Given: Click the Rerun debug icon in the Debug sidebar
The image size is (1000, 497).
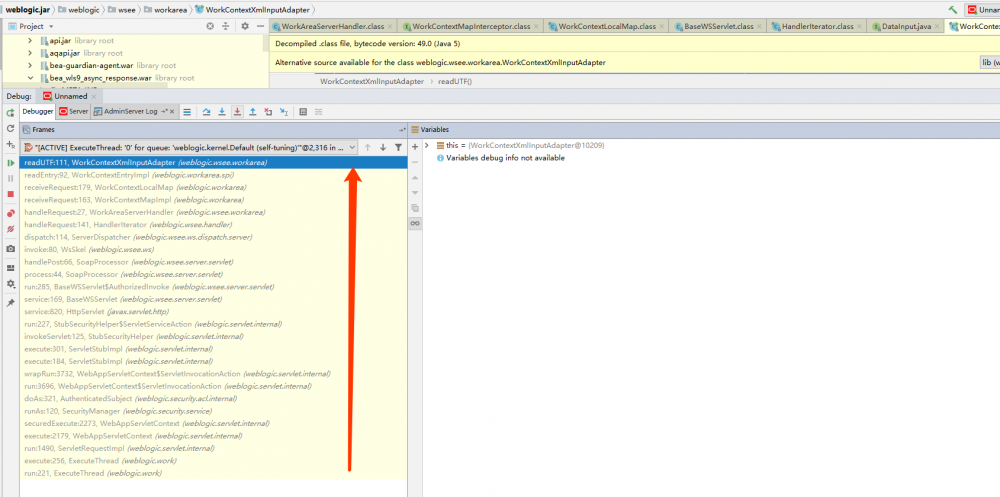Looking at the screenshot, I should point(10,113).
